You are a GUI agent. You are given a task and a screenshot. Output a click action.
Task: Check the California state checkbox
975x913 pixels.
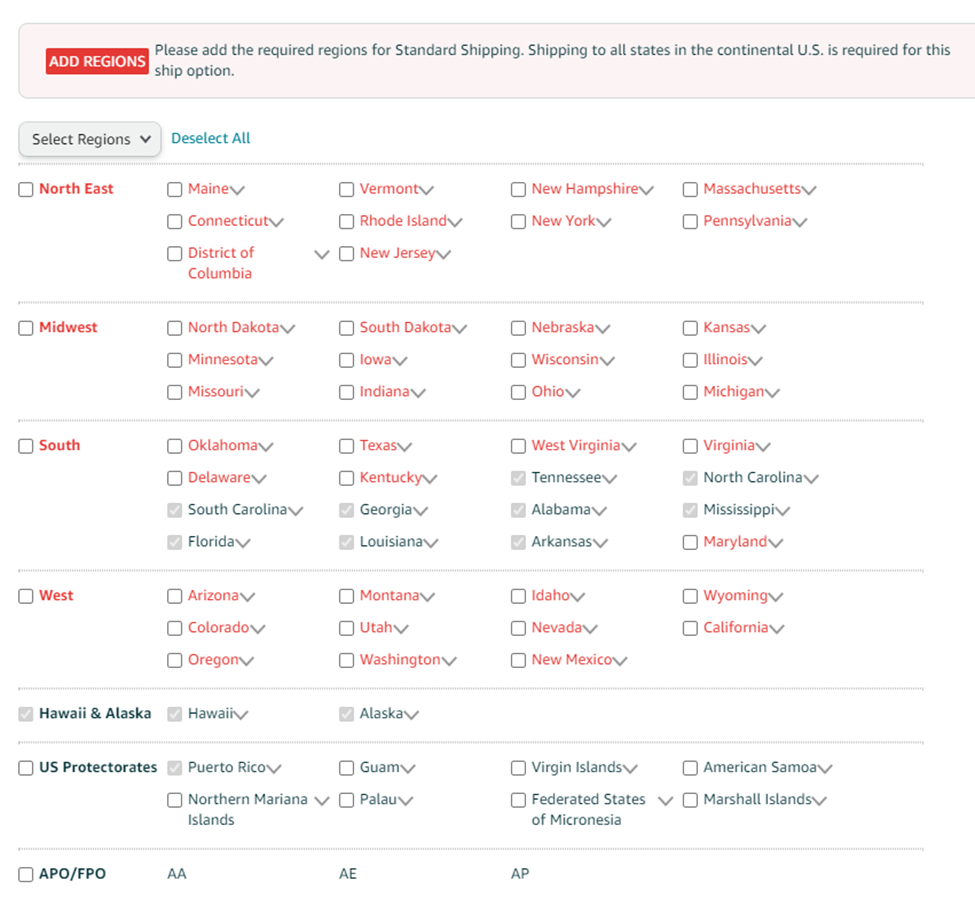click(690, 627)
